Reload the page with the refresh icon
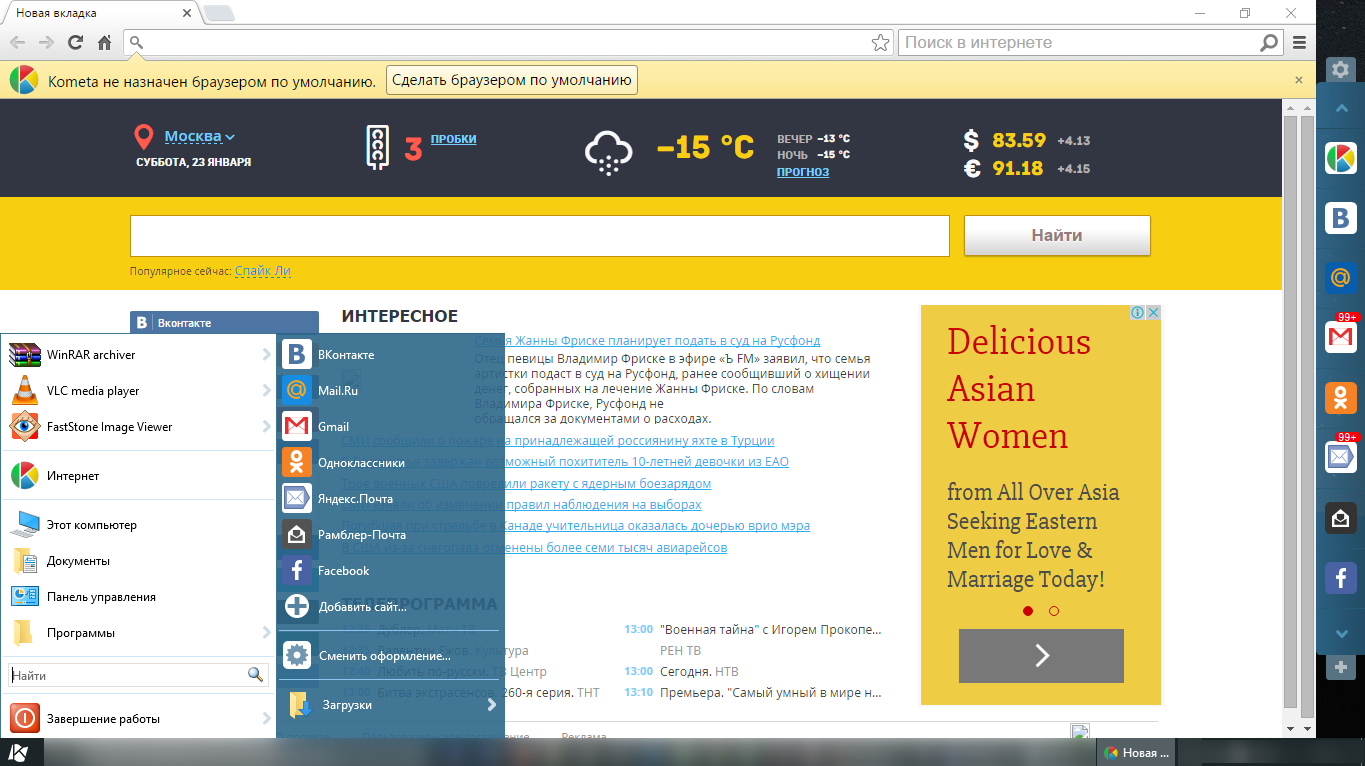Image resolution: width=1365 pixels, height=766 pixels. 75,42
